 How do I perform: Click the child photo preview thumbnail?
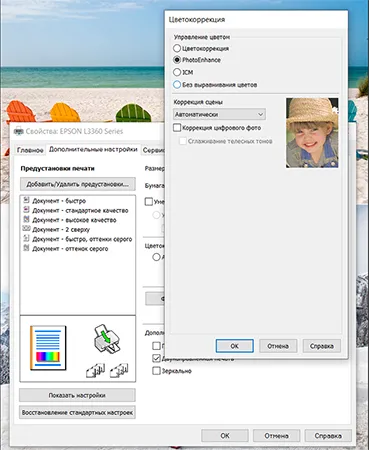click(x=312, y=133)
